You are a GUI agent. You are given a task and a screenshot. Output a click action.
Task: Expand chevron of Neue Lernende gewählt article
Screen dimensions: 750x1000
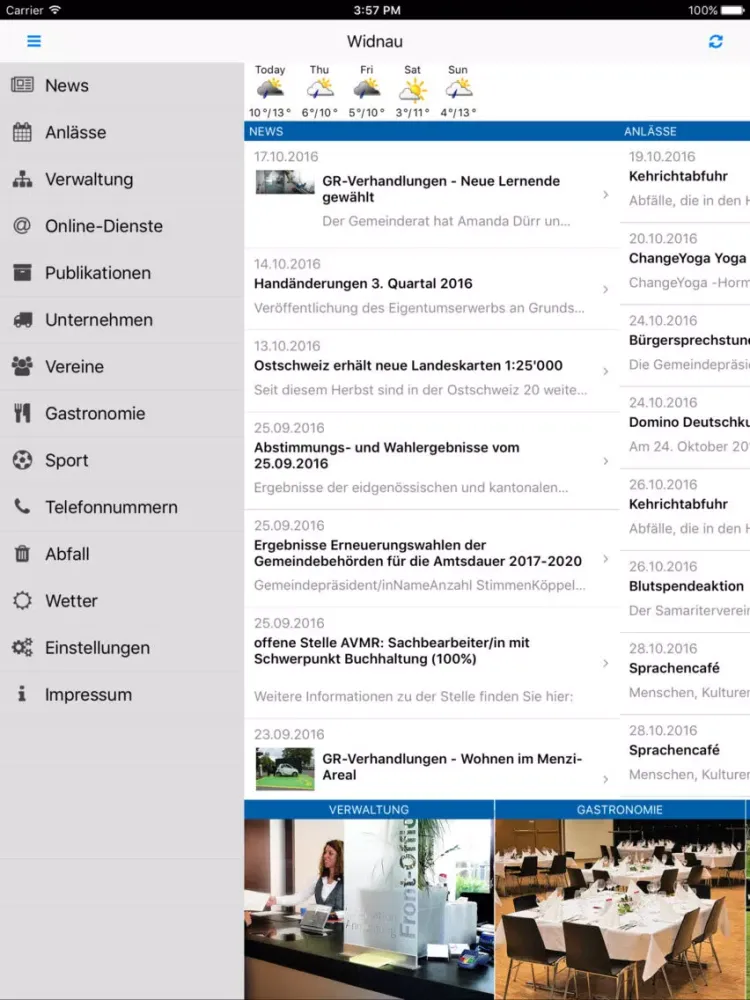605,195
